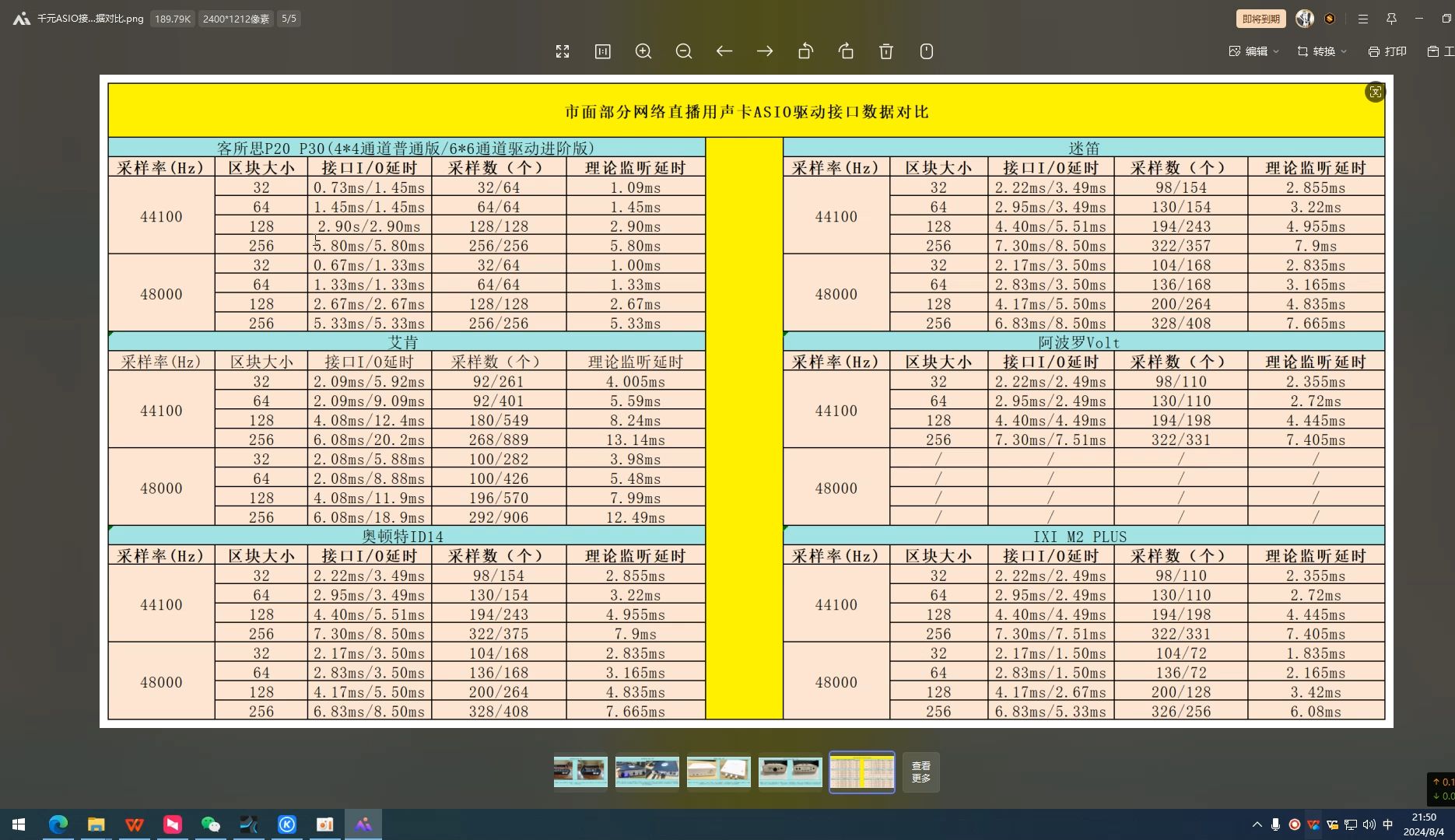Click the green overlay icon on image corner
The height and width of the screenshot is (840, 1455).
[1375, 92]
